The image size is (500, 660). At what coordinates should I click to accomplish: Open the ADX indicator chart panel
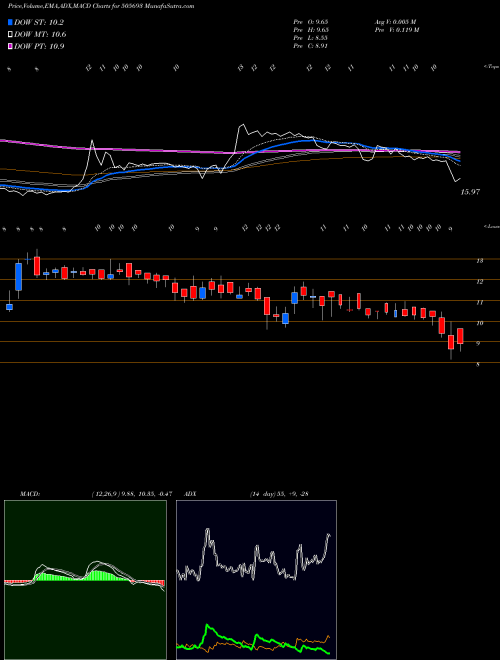click(256, 580)
